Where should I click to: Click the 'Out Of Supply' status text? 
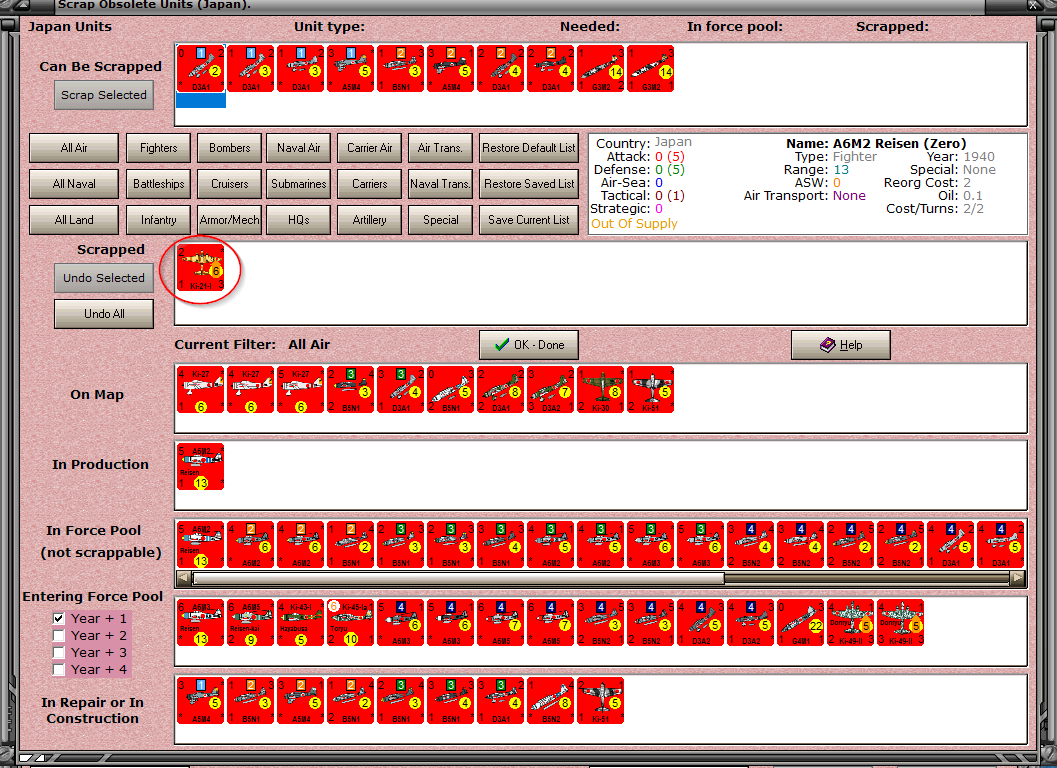tap(634, 224)
